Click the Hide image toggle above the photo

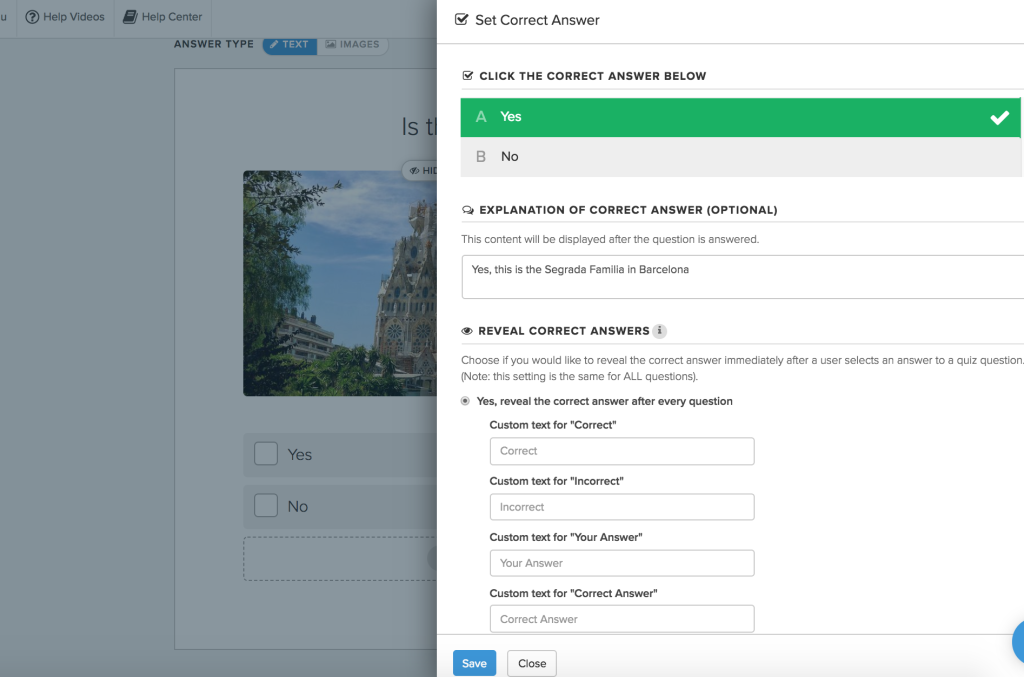pyautogui.click(x=420, y=170)
